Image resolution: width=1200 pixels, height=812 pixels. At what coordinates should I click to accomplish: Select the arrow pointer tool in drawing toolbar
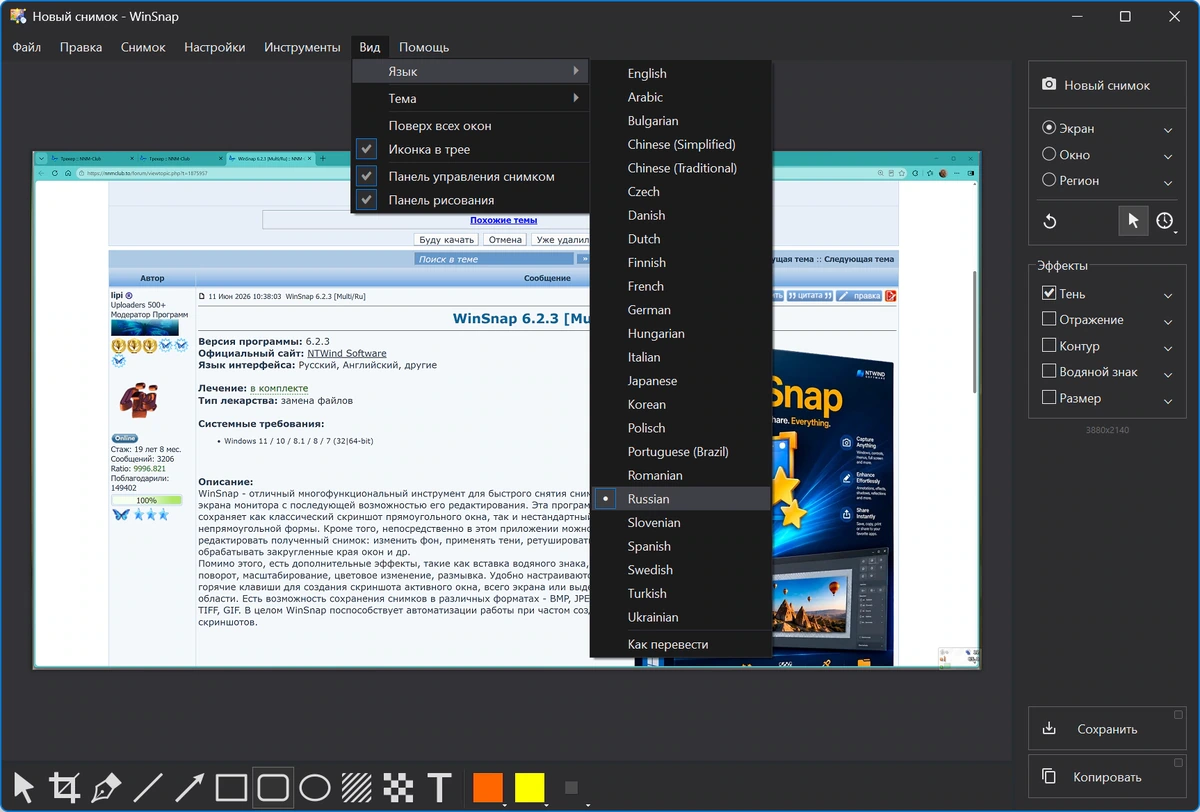(24, 788)
